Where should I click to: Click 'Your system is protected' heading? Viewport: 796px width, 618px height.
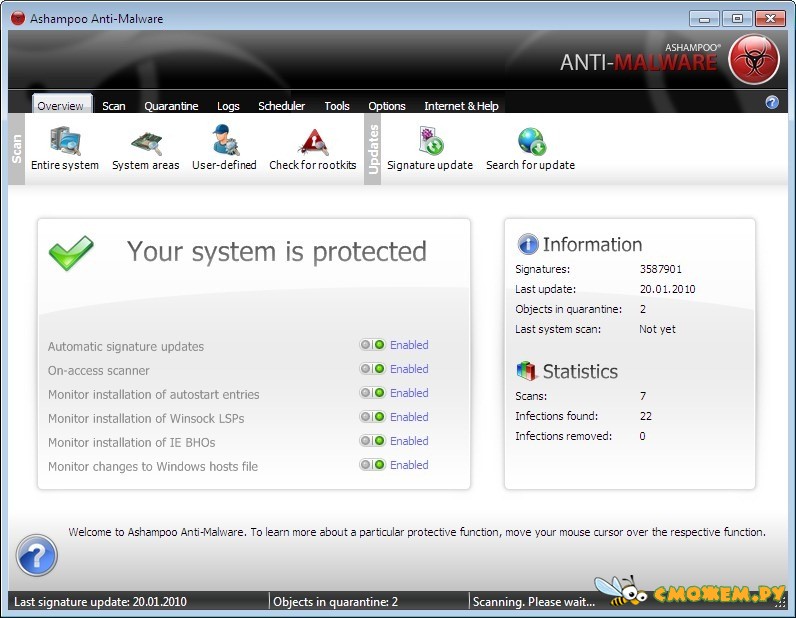click(x=277, y=251)
